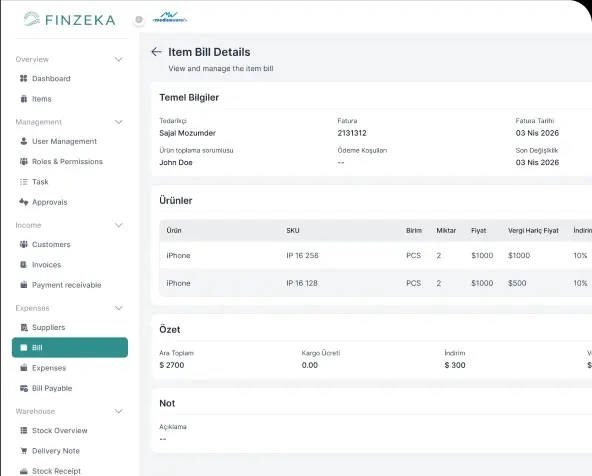Collapse the Overview section chevron
Image resolution: width=592 pixels, height=476 pixels.
119,59
